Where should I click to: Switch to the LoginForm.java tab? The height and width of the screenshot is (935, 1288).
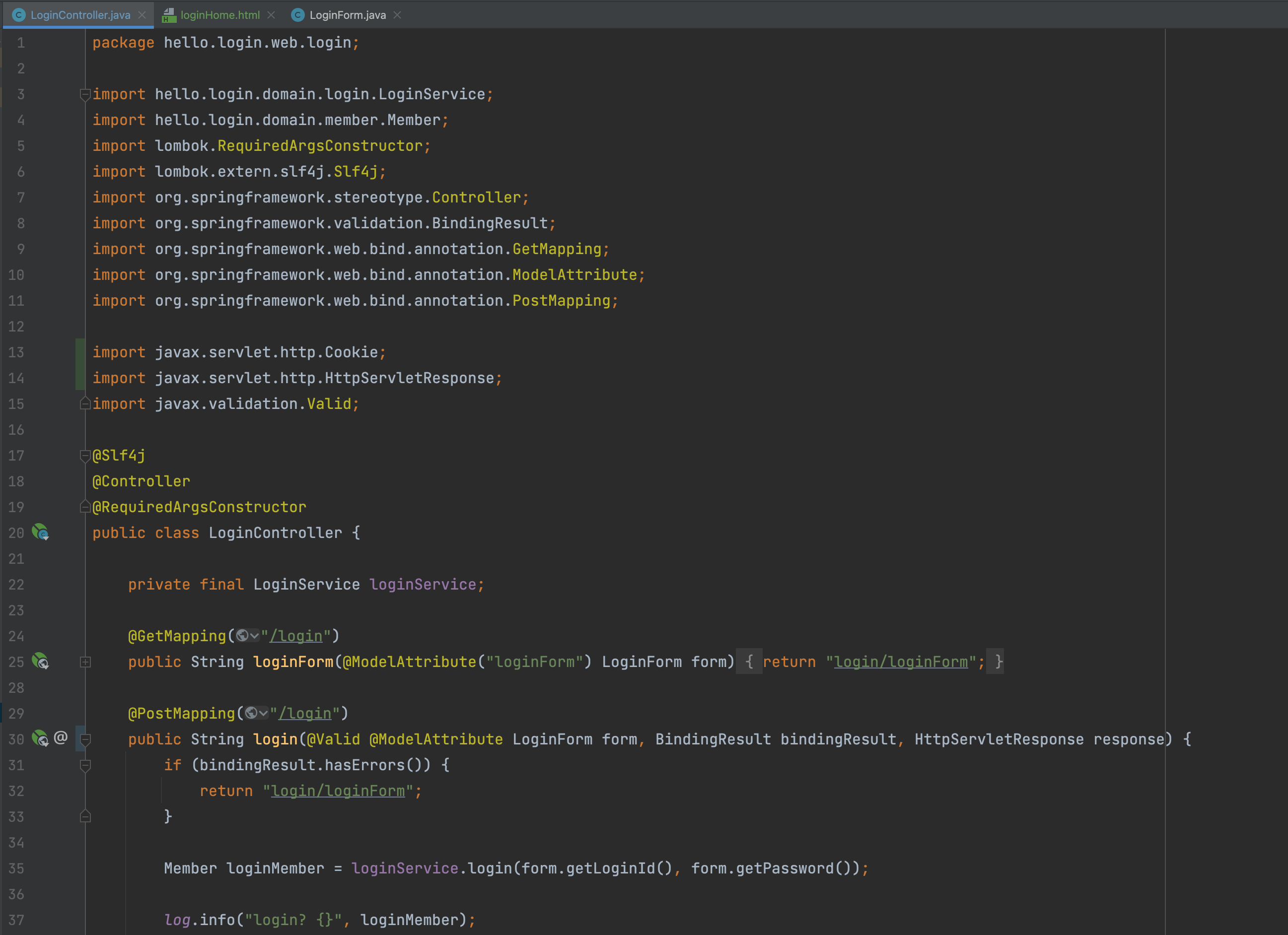tap(348, 15)
